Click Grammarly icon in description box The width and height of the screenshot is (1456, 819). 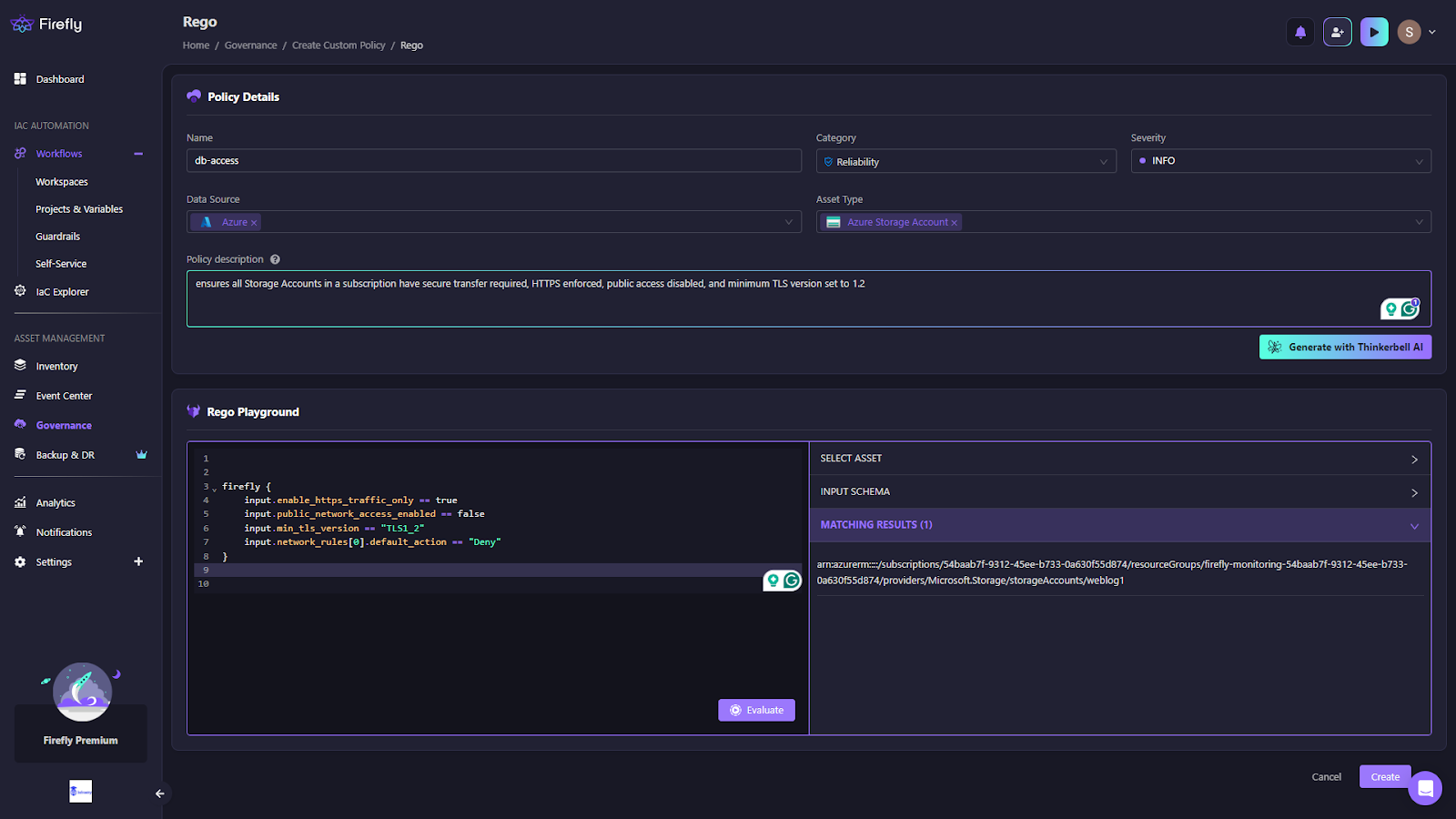pyautogui.click(x=1410, y=308)
